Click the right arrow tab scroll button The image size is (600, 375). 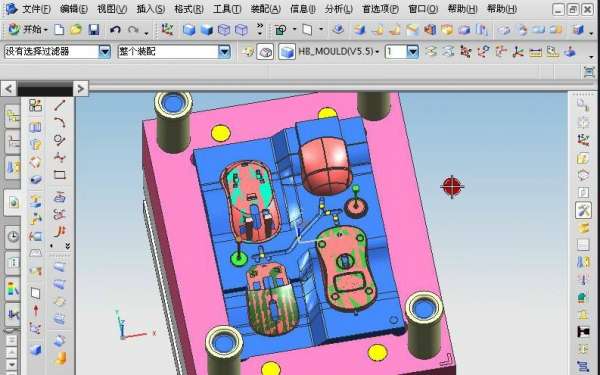pyautogui.click(x=80, y=89)
